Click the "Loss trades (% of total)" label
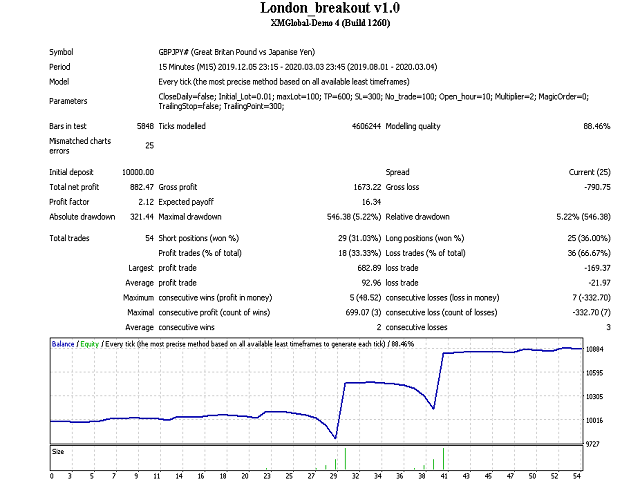The image size is (640, 480). pos(425,253)
